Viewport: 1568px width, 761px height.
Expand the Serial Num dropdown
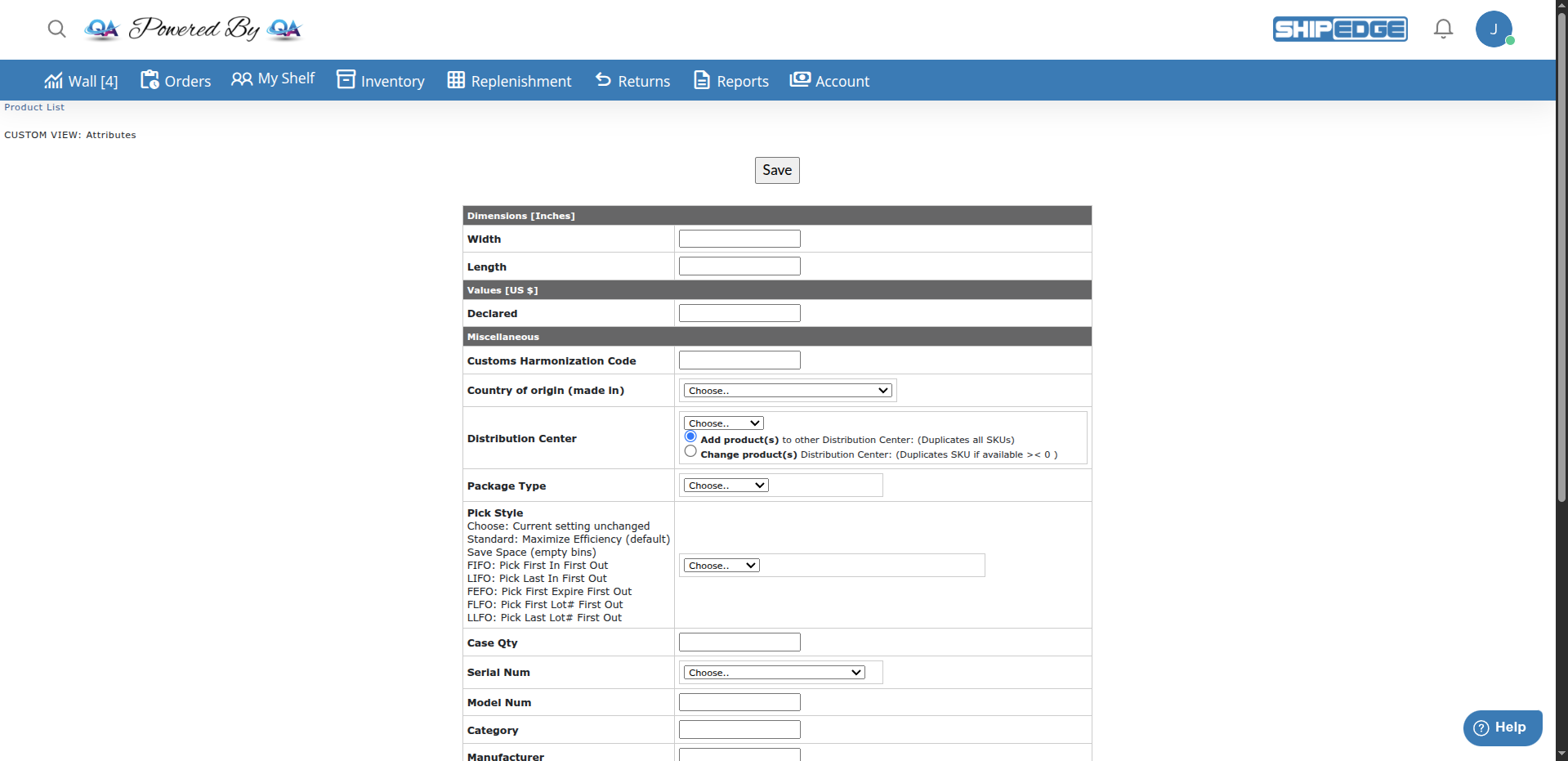[774, 673]
